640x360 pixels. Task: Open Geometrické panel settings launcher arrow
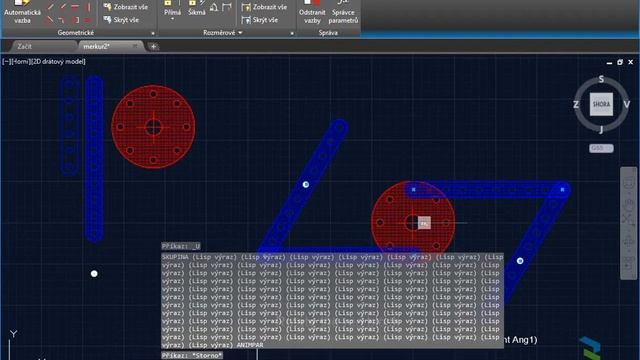(153, 33)
